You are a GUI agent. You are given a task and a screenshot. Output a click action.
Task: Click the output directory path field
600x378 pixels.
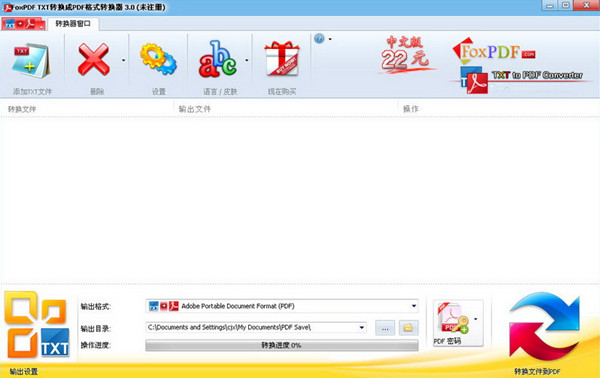coord(256,327)
